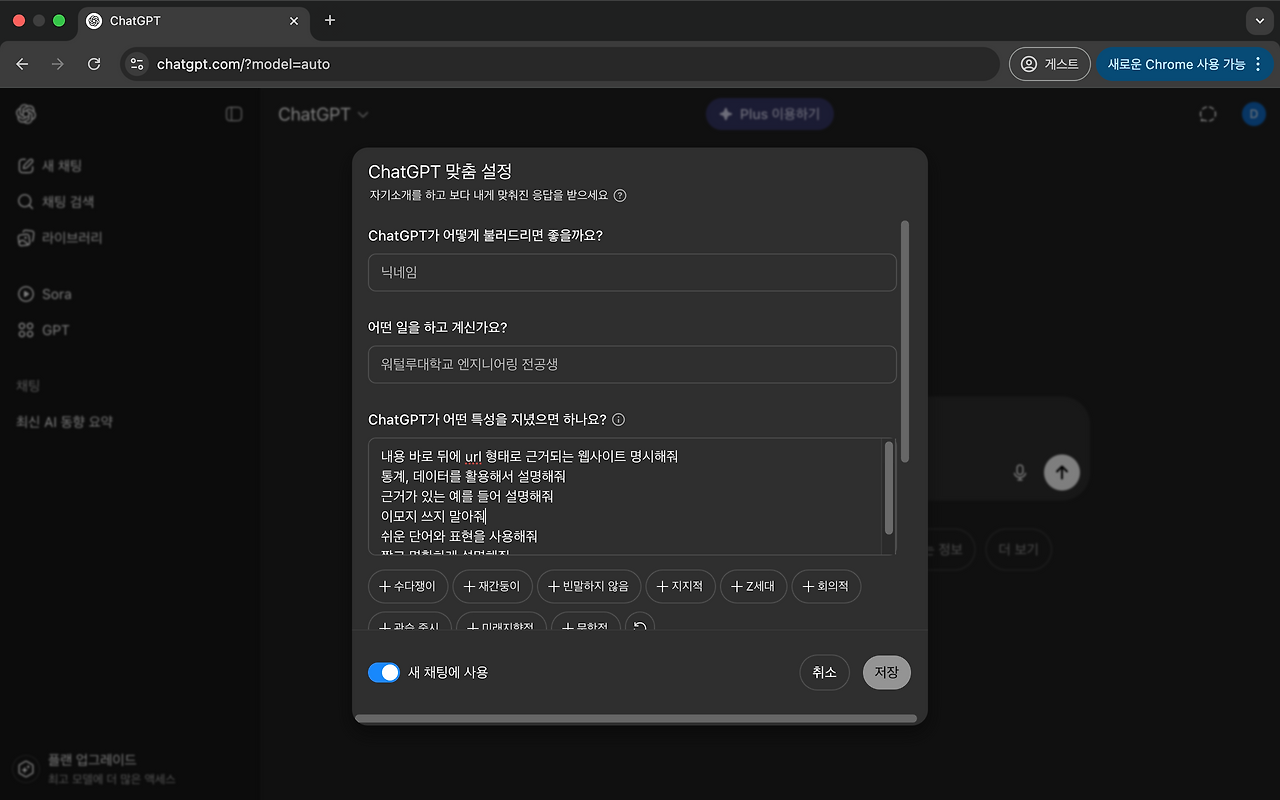Close the ChatGPT browser tab
Viewport: 1280px width, 800px height.
coord(294,21)
